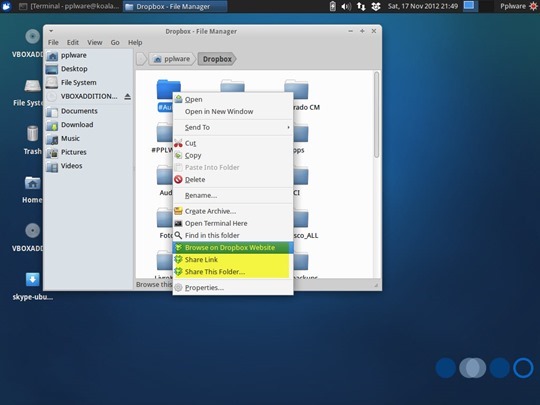
Task: Open the File menu
Action: (x=53, y=42)
